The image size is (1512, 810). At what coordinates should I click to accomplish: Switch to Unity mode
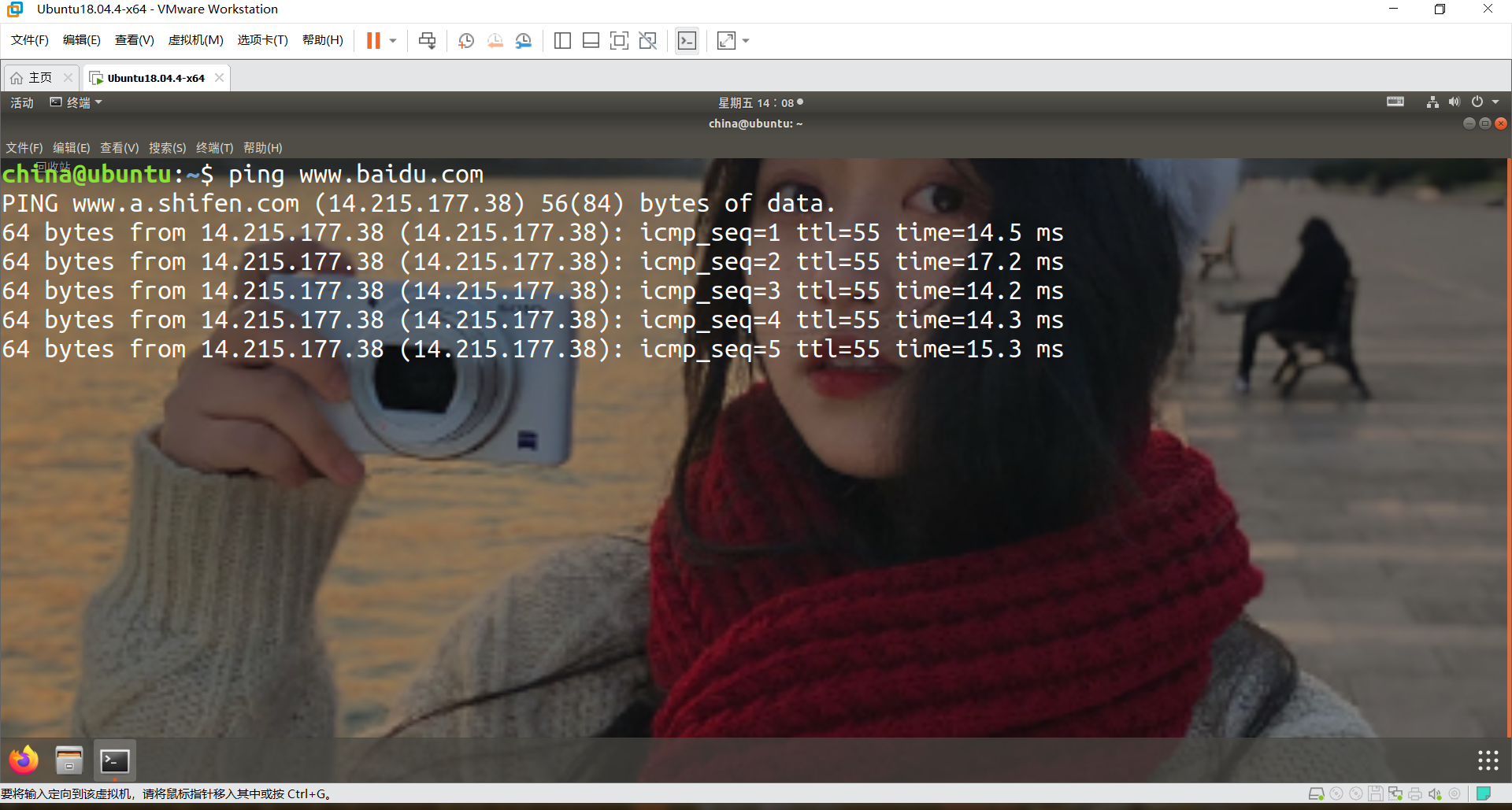(647, 40)
